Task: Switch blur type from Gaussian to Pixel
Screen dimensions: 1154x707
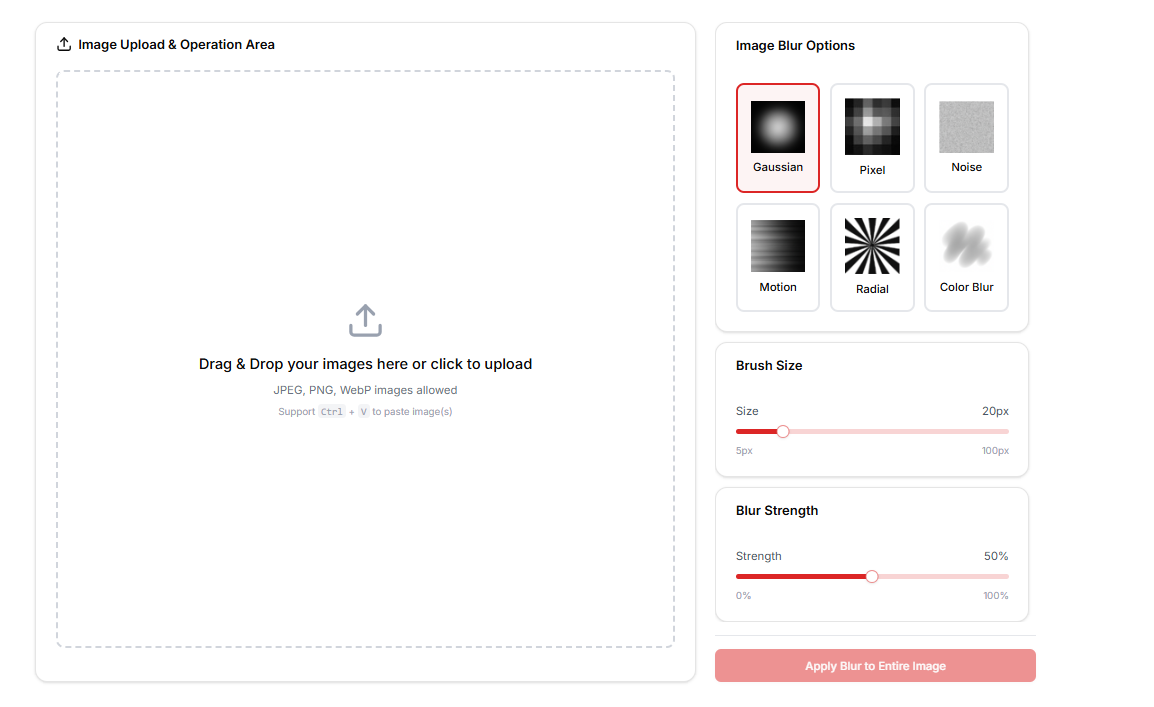Action: coord(871,137)
